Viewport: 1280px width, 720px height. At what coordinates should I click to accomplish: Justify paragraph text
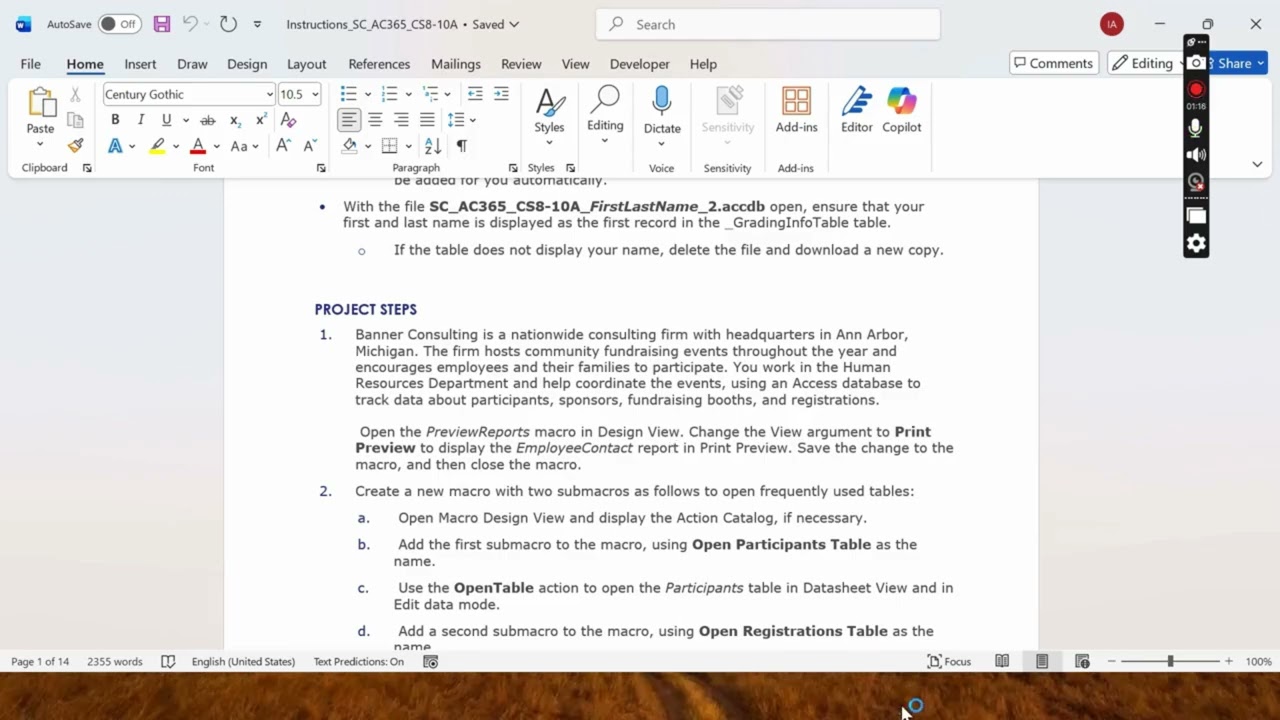coord(427,120)
